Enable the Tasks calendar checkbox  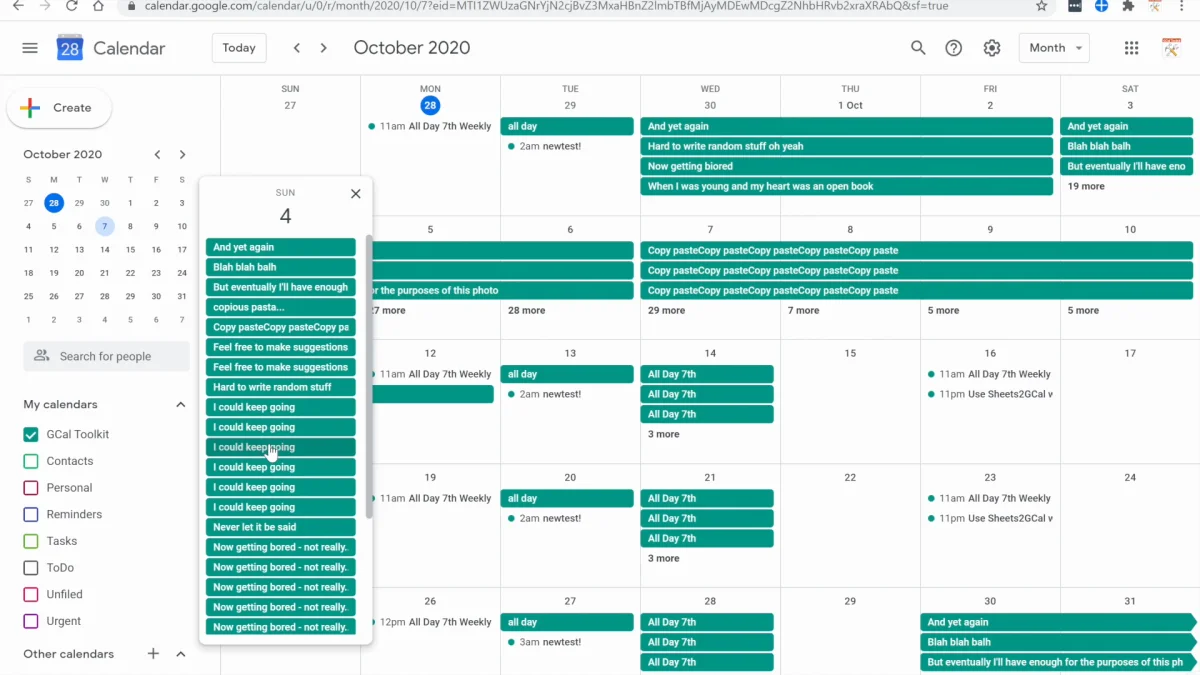pos(31,541)
